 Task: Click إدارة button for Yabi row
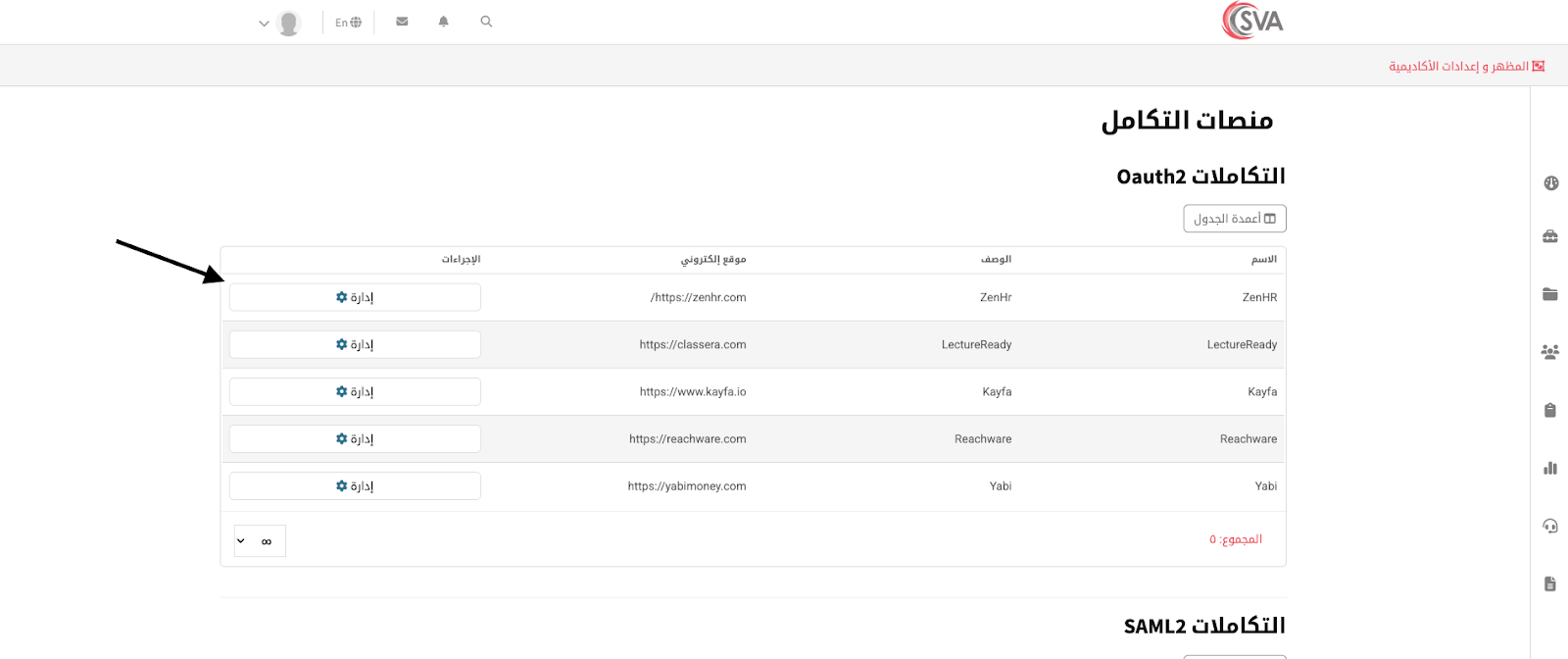[x=355, y=485]
